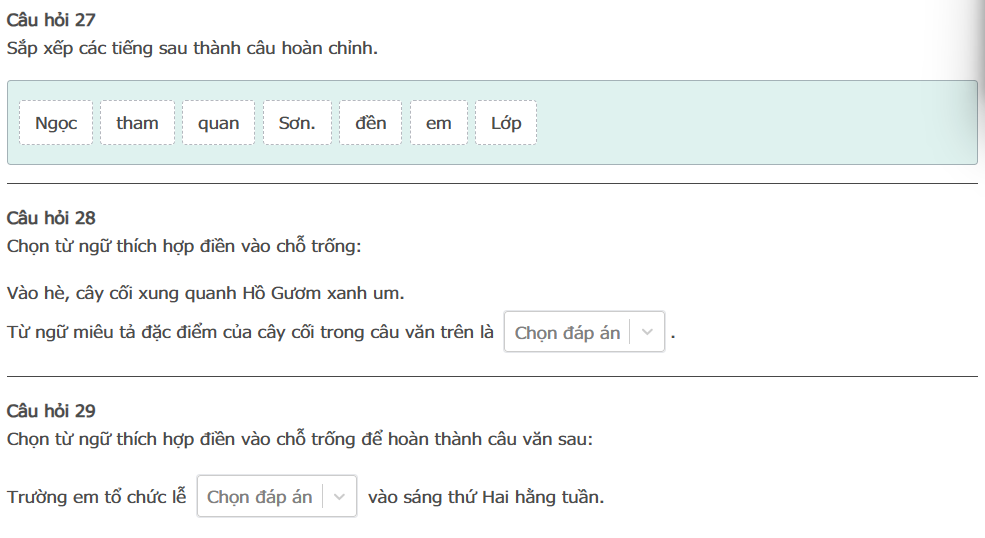Click the text "Trường em tổ chức lễ"
This screenshot has height=538, width=985.
point(96,497)
